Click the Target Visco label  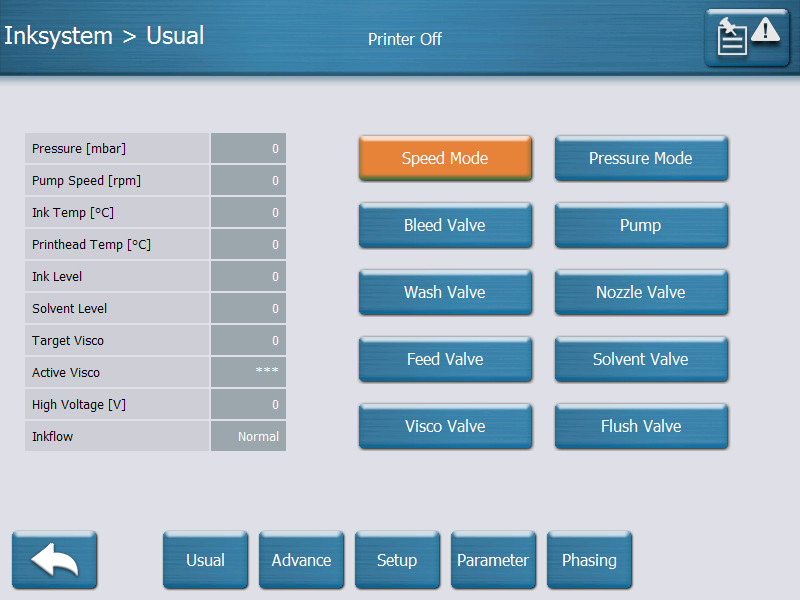tap(68, 340)
